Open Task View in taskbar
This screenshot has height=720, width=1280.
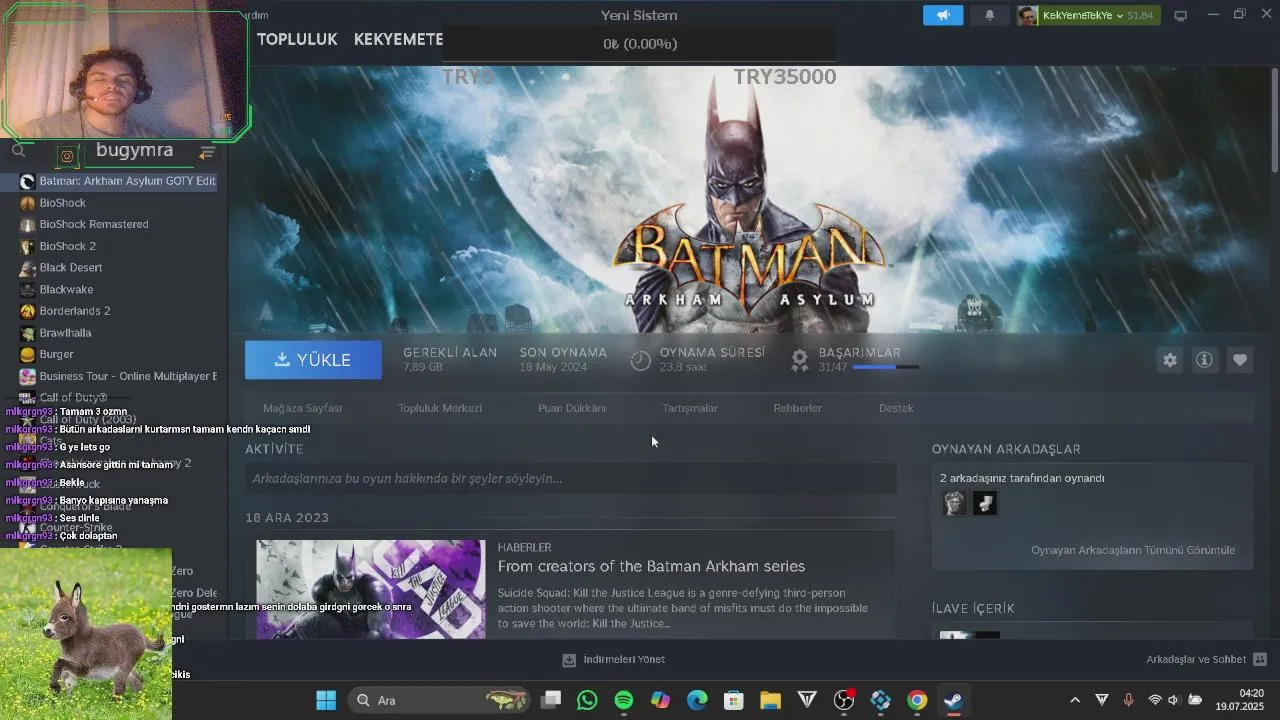click(x=551, y=700)
